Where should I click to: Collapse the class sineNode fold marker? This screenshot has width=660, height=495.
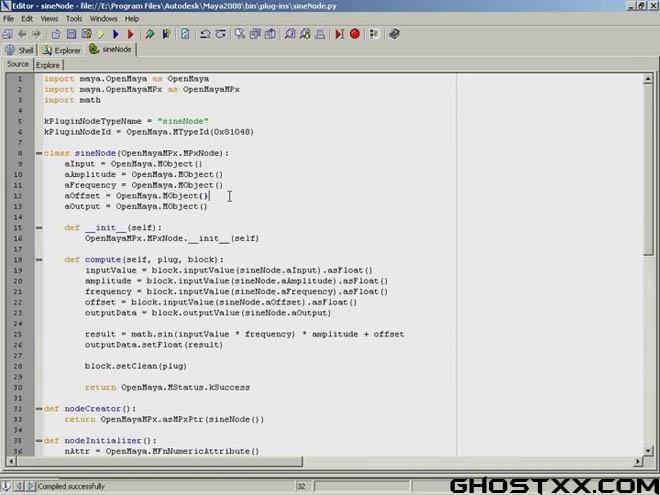click(x=39, y=153)
